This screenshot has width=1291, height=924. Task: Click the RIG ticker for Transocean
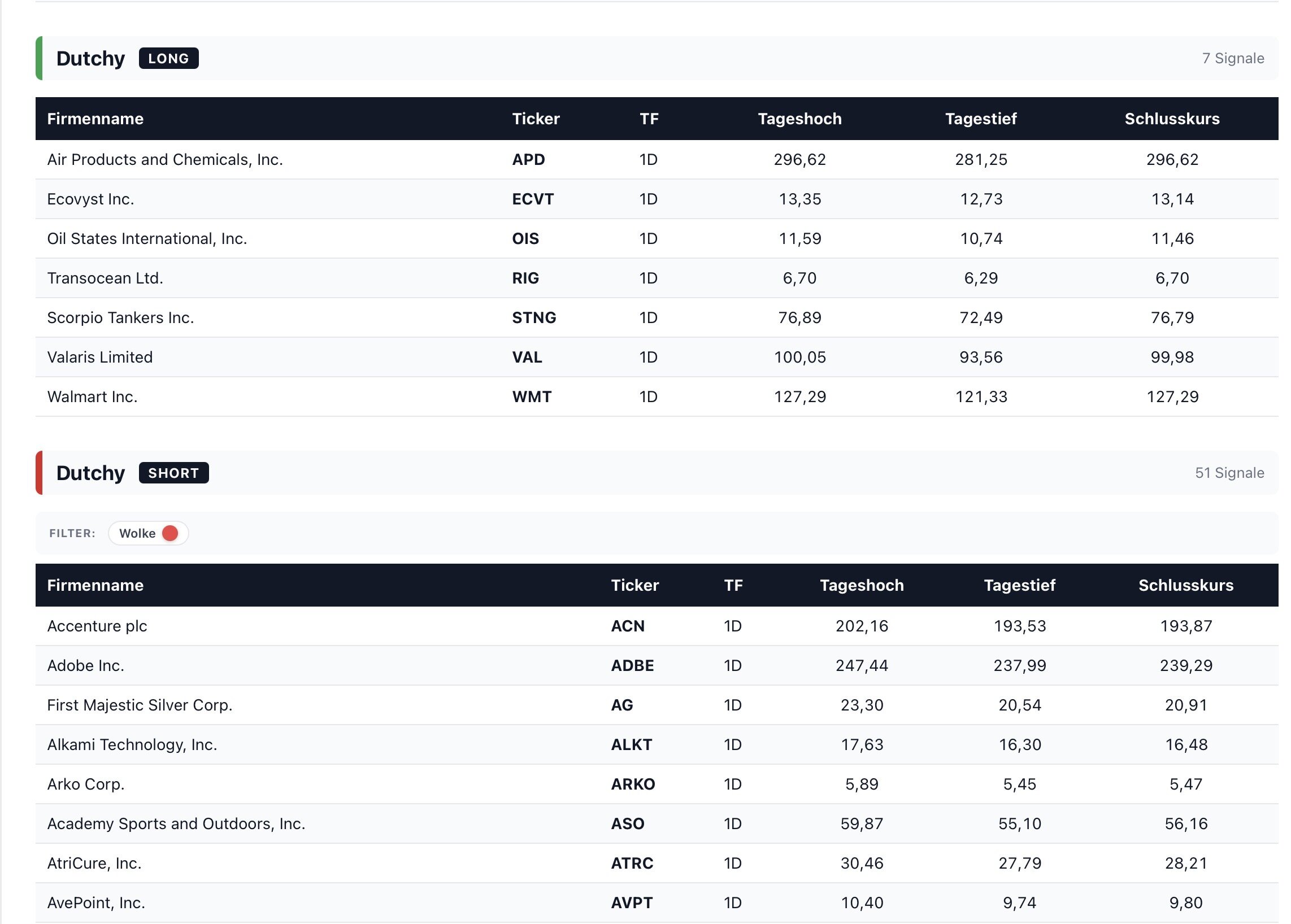[525, 278]
